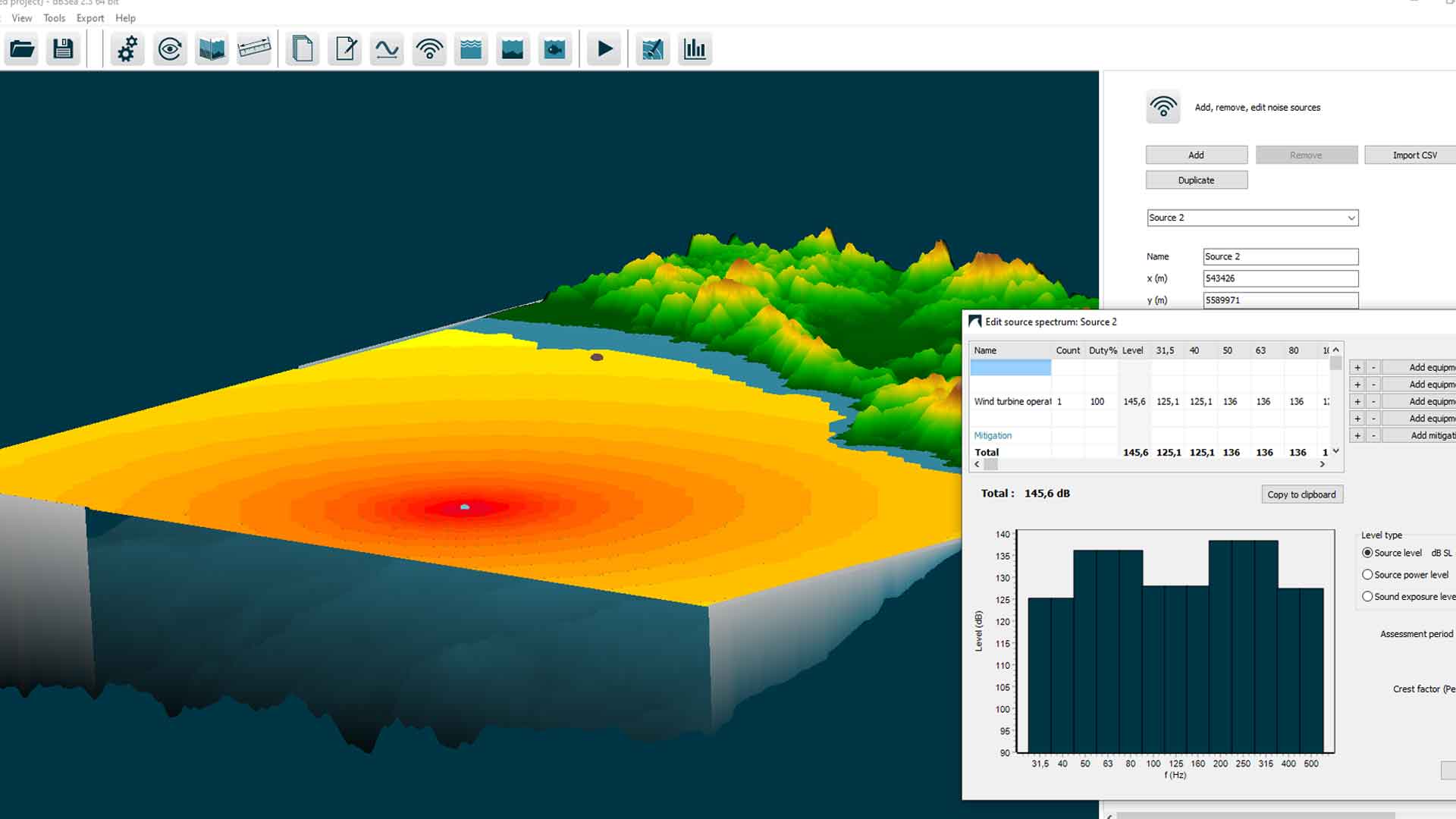Click Copy to clipboard button
This screenshot has height=819, width=1456.
click(x=1301, y=494)
